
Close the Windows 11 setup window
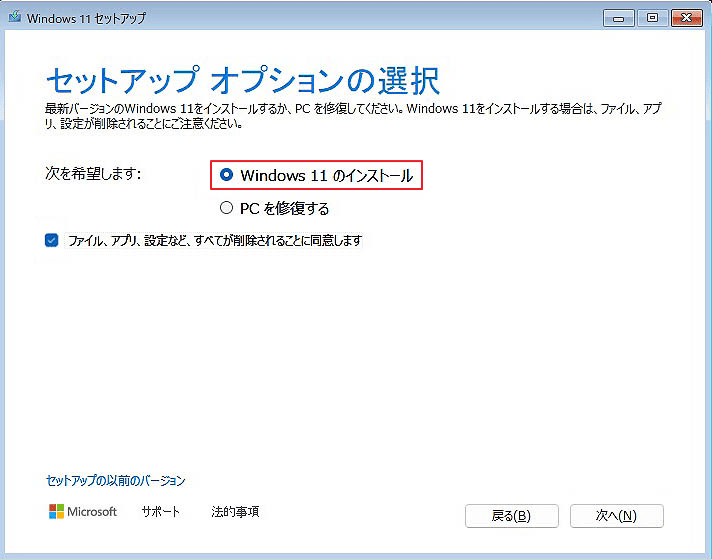point(687,18)
